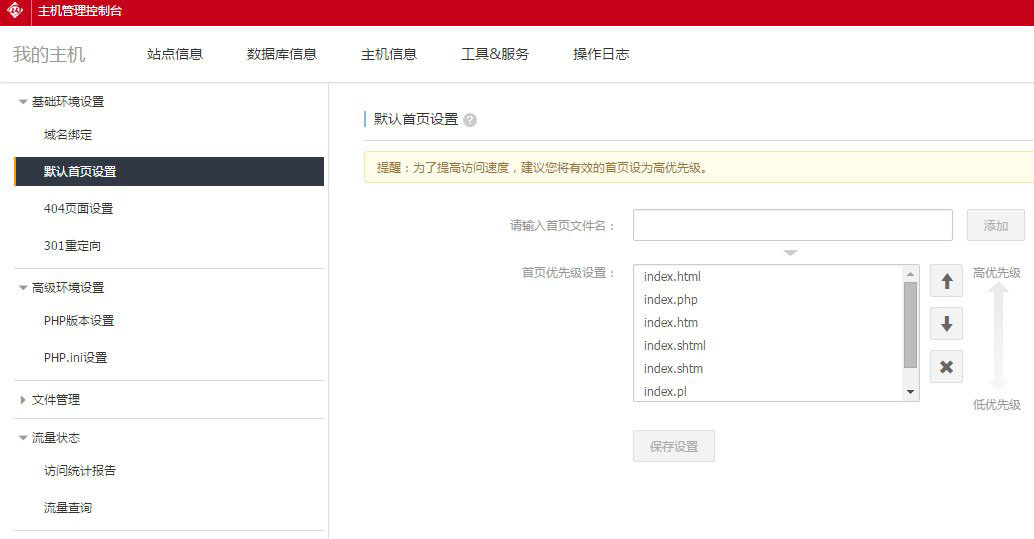
Task: Click the red console logo icon
Action: 15,12
